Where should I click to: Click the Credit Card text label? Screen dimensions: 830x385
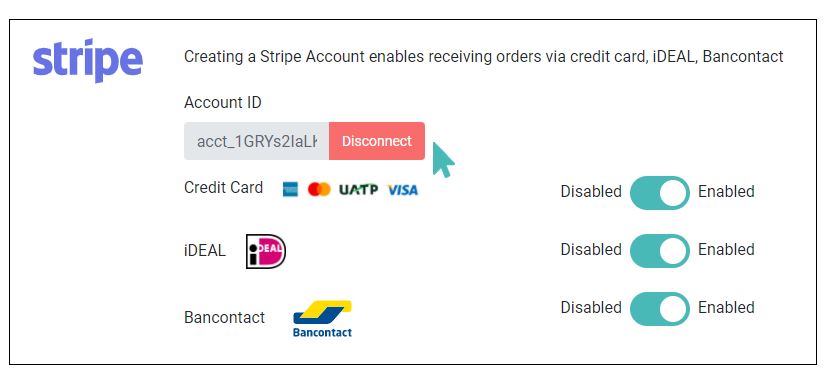tap(223, 187)
